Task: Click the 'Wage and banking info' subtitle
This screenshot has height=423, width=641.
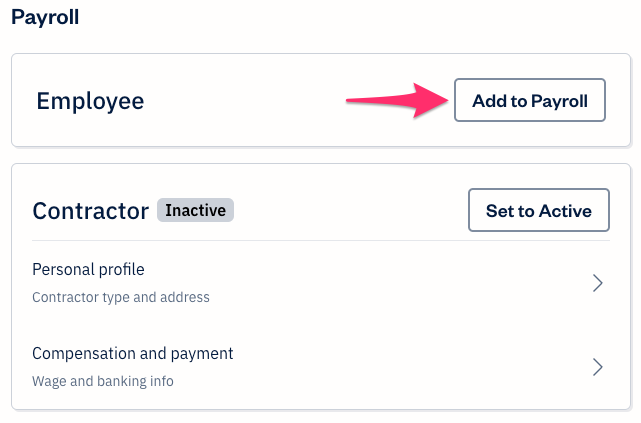Action: pos(103,381)
